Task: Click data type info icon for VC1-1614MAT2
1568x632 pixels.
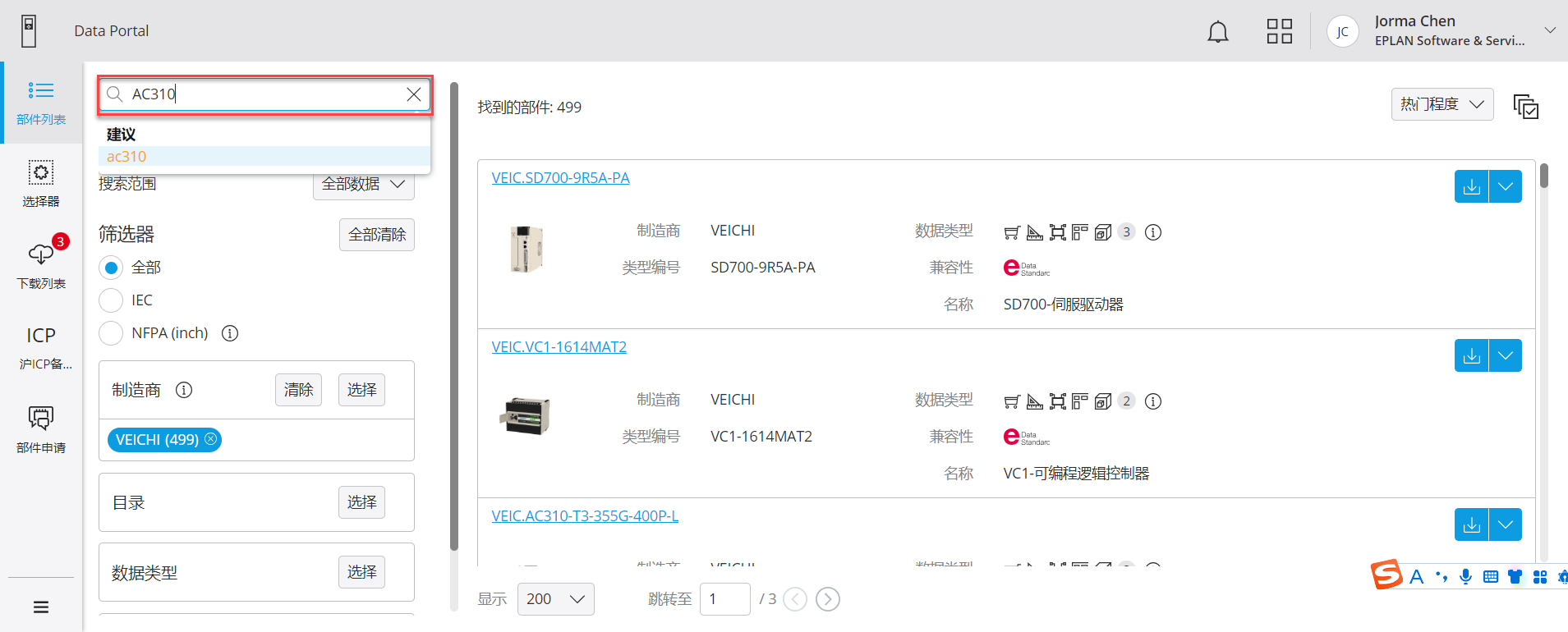Action: (1153, 401)
